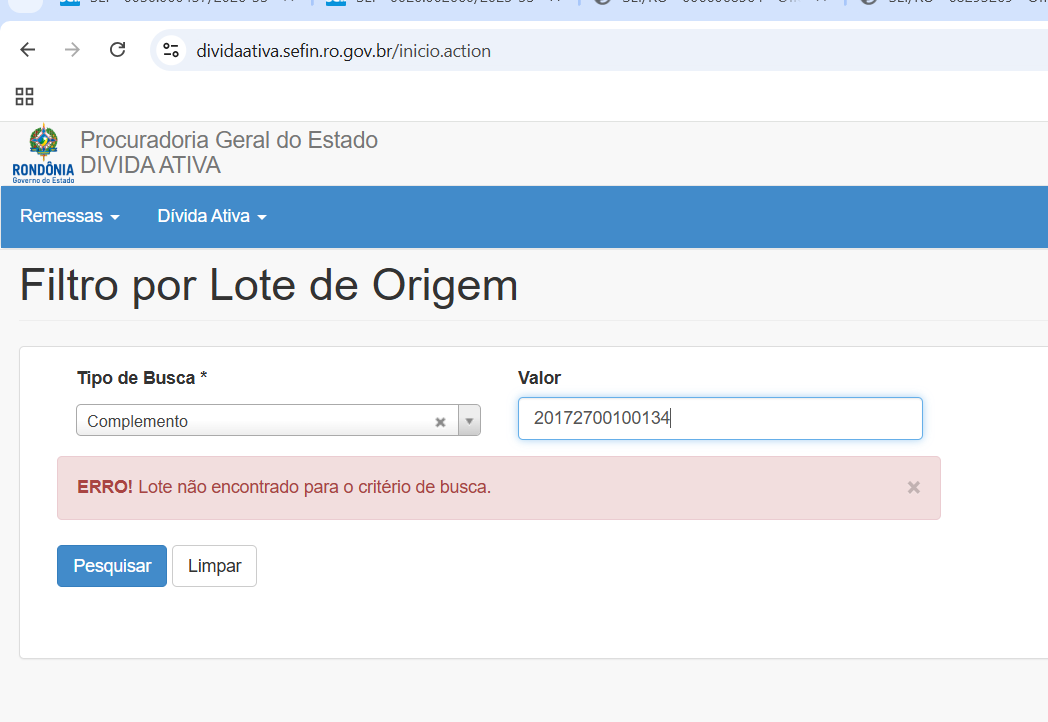Viewport: 1048px width, 722px height.
Task: Select the browser address bar URL
Action: (x=343, y=51)
